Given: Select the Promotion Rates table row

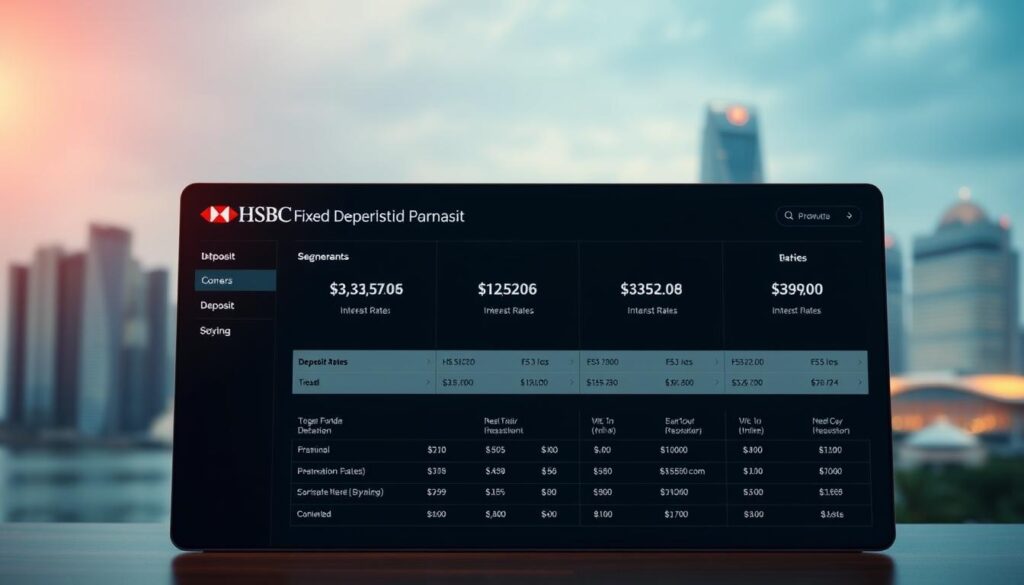Looking at the screenshot, I should tap(329, 470).
